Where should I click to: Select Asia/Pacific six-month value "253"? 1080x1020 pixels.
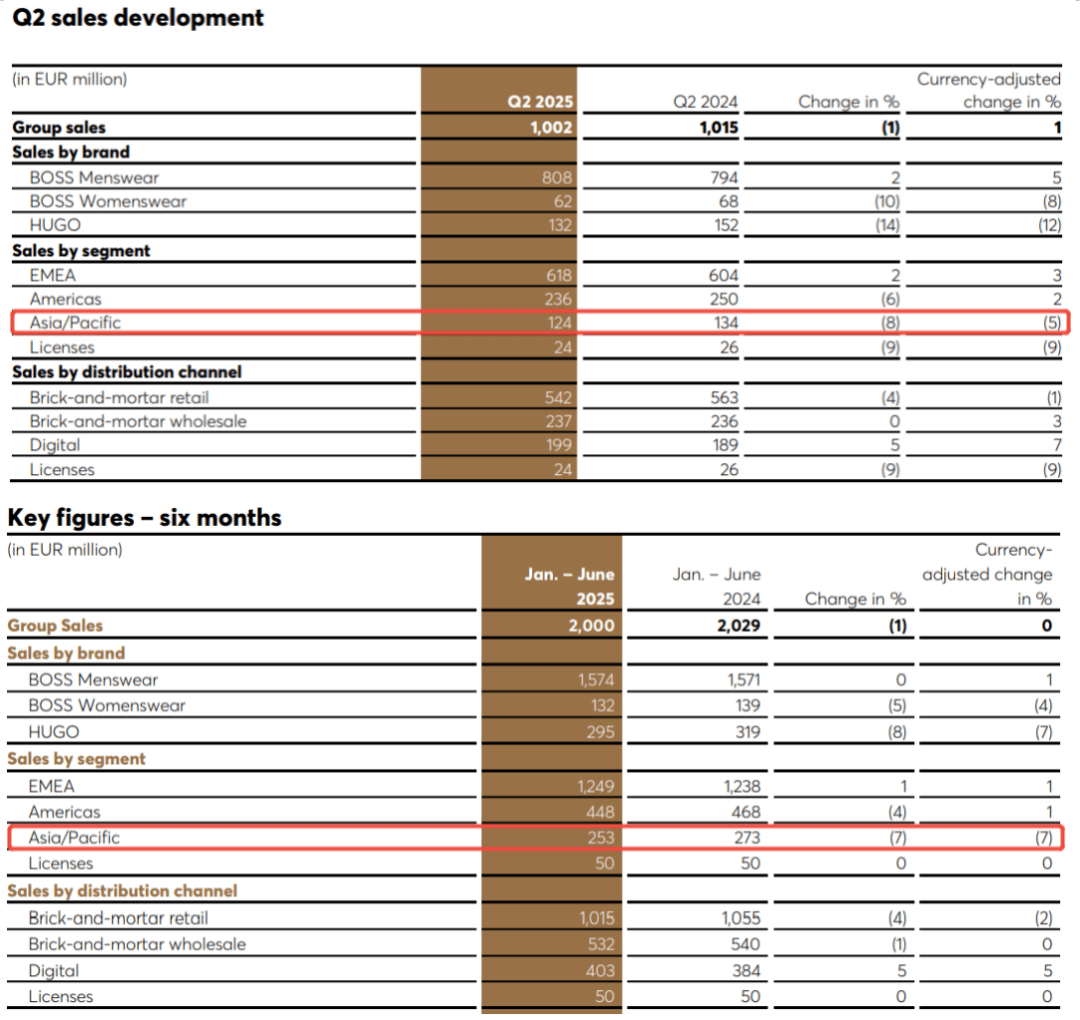[601, 837]
